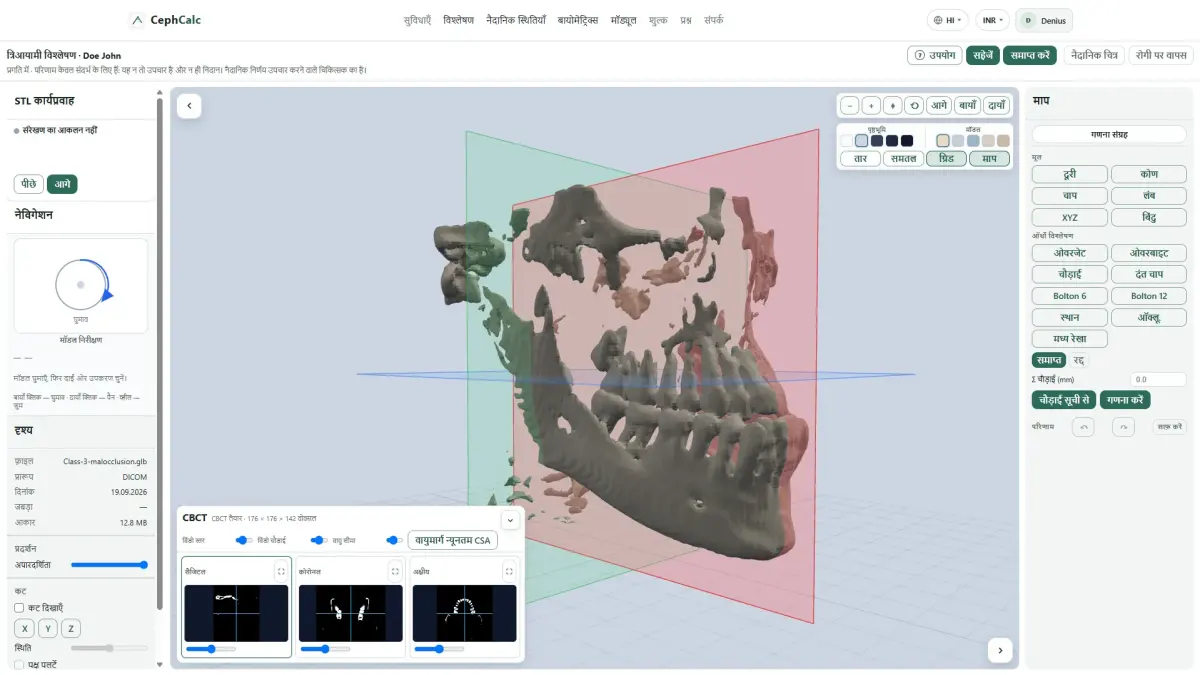Click the next arrow at viewport bottom-right
The height and width of the screenshot is (675, 1200).
click(999, 650)
